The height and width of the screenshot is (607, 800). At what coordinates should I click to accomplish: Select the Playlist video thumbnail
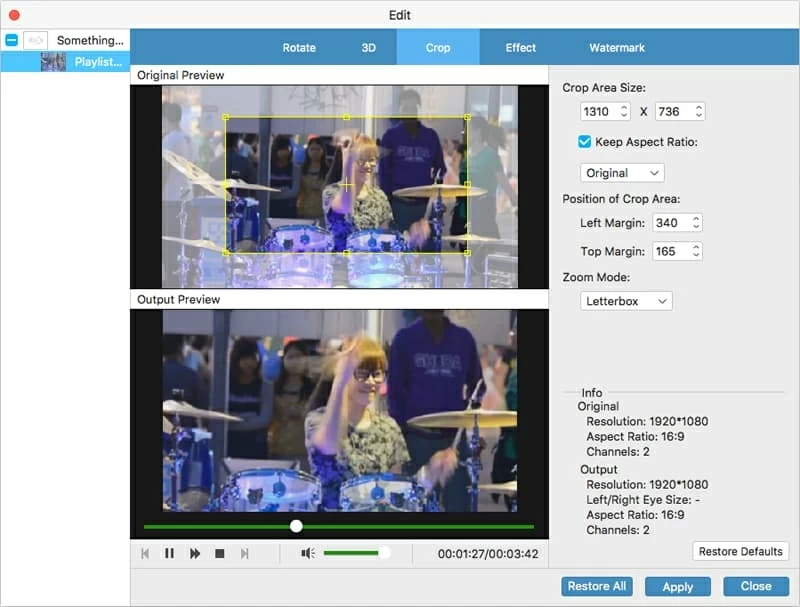click(x=53, y=62)
